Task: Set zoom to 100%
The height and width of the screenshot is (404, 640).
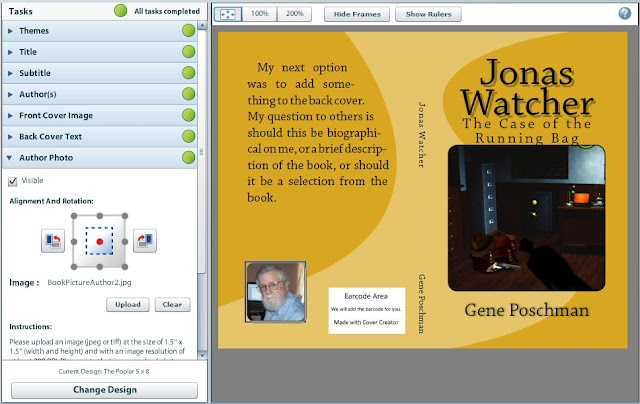Action: [x=260, y=14]
